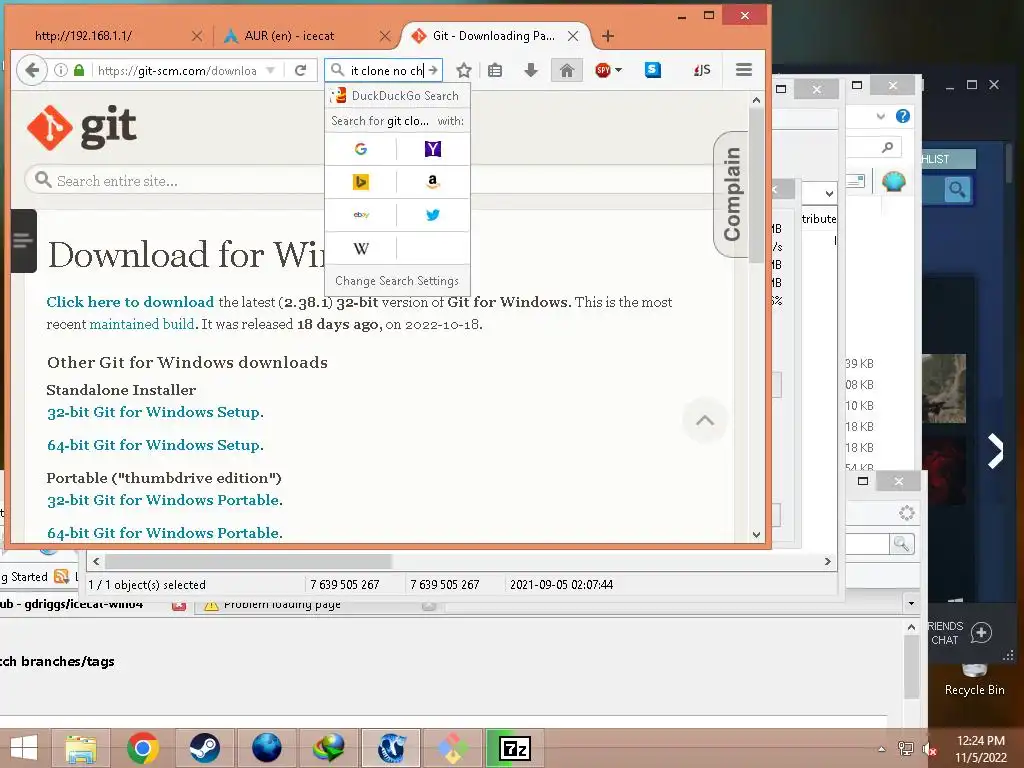Click the blue S extension icon
Screen dimensions: 1024x768
click(652, 70)
